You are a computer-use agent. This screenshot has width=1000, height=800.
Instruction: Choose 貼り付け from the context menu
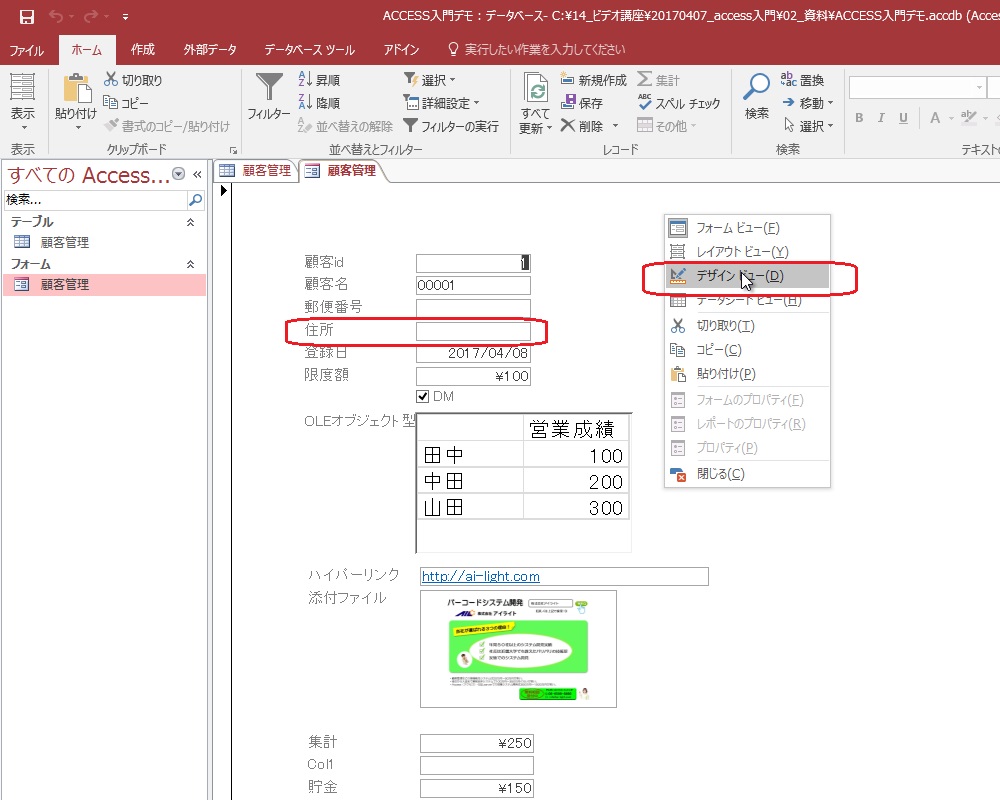click(747, 374)
